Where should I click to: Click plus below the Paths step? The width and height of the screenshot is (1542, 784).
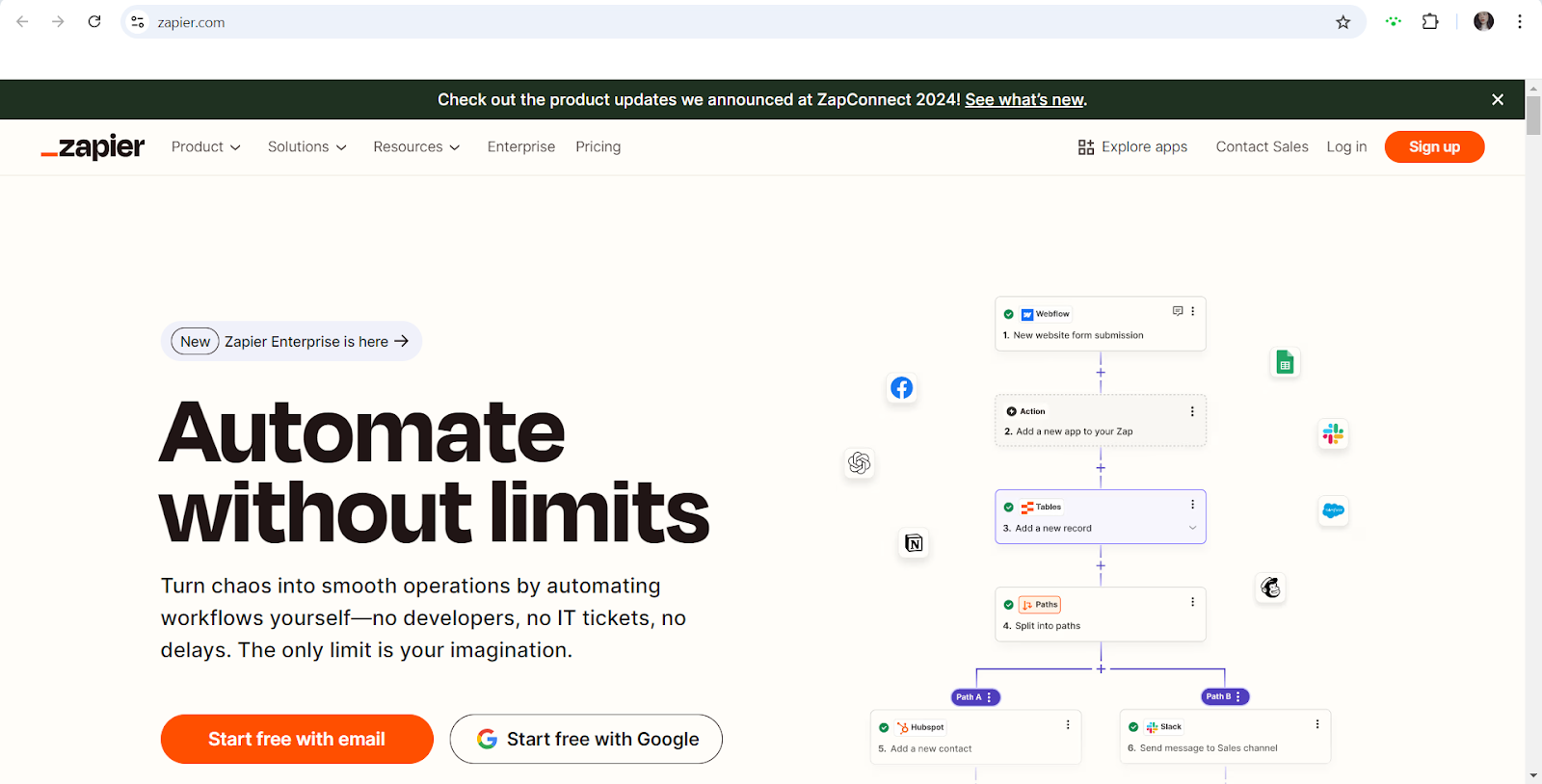point(1101,668)
